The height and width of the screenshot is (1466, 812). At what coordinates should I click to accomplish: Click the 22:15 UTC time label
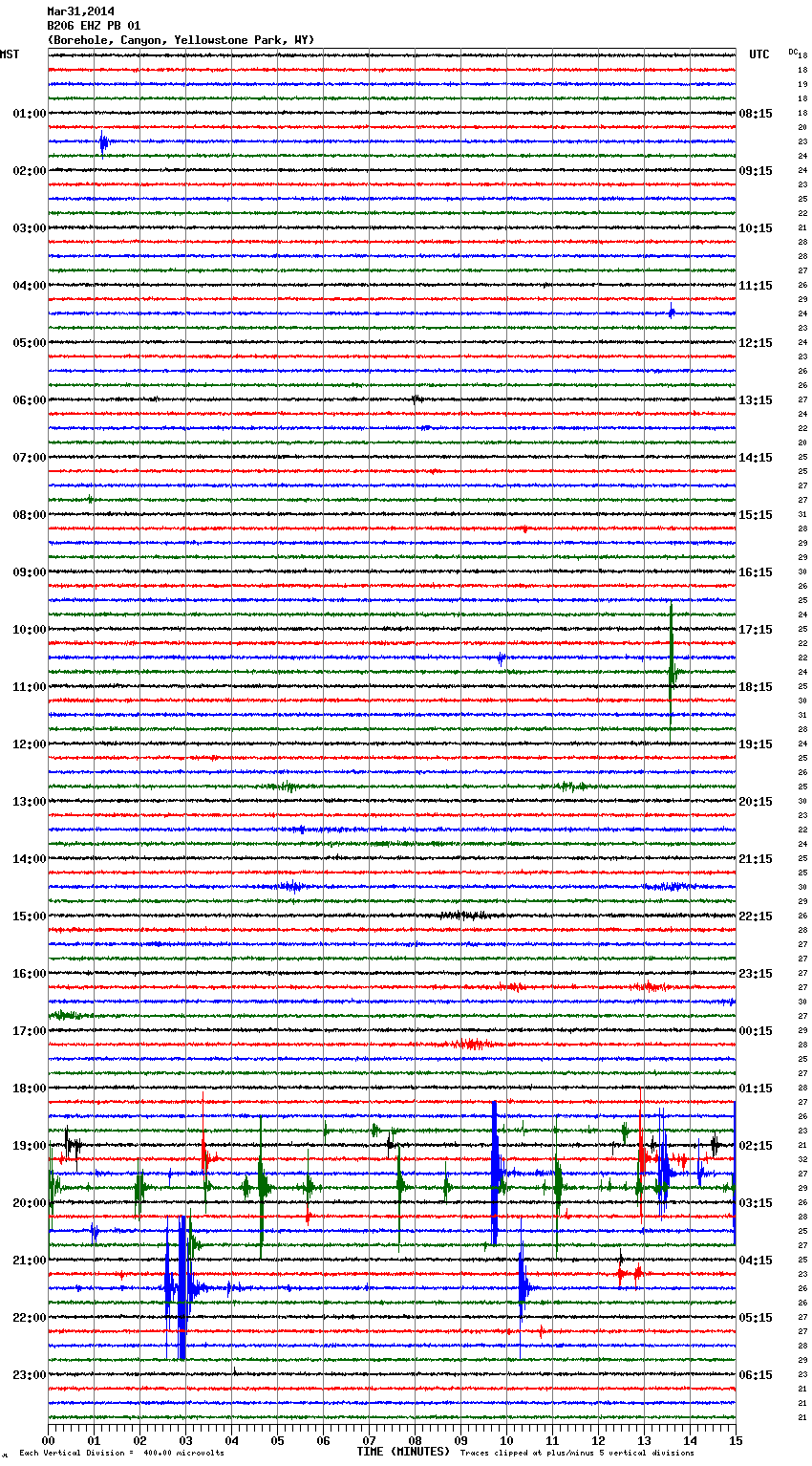pos(756,916)
